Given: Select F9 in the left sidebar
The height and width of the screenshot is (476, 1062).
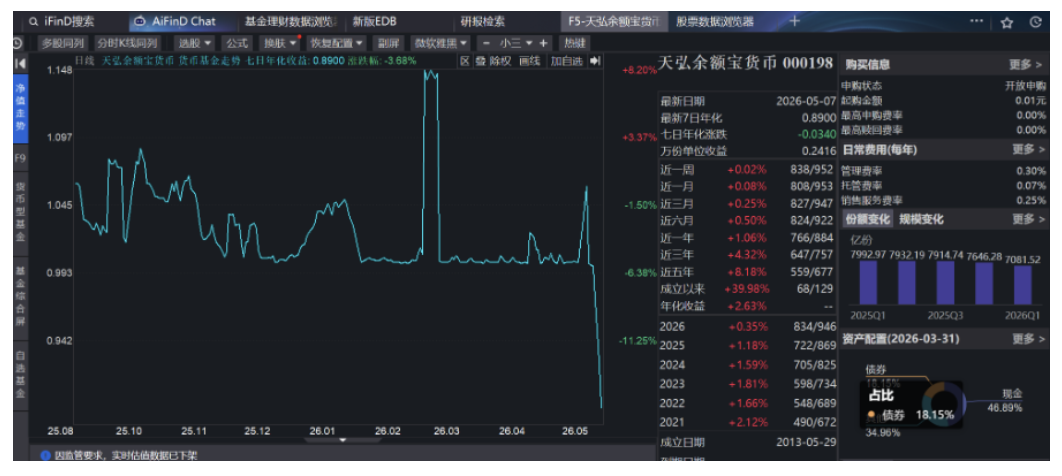Looking at the screenshot, I should (x=20, y=158).
